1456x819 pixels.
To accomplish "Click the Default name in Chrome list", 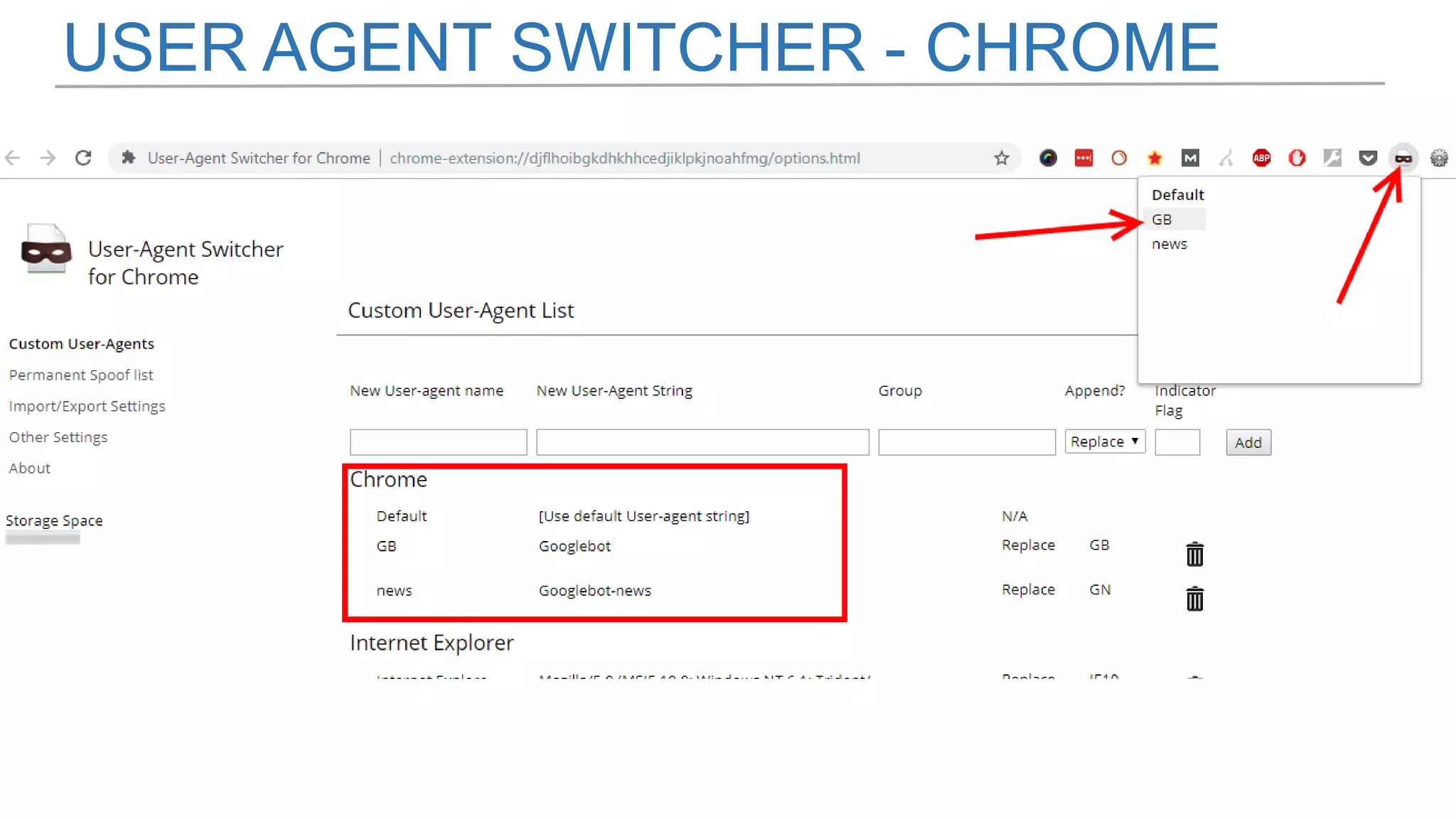I will (x=402, y=516).
